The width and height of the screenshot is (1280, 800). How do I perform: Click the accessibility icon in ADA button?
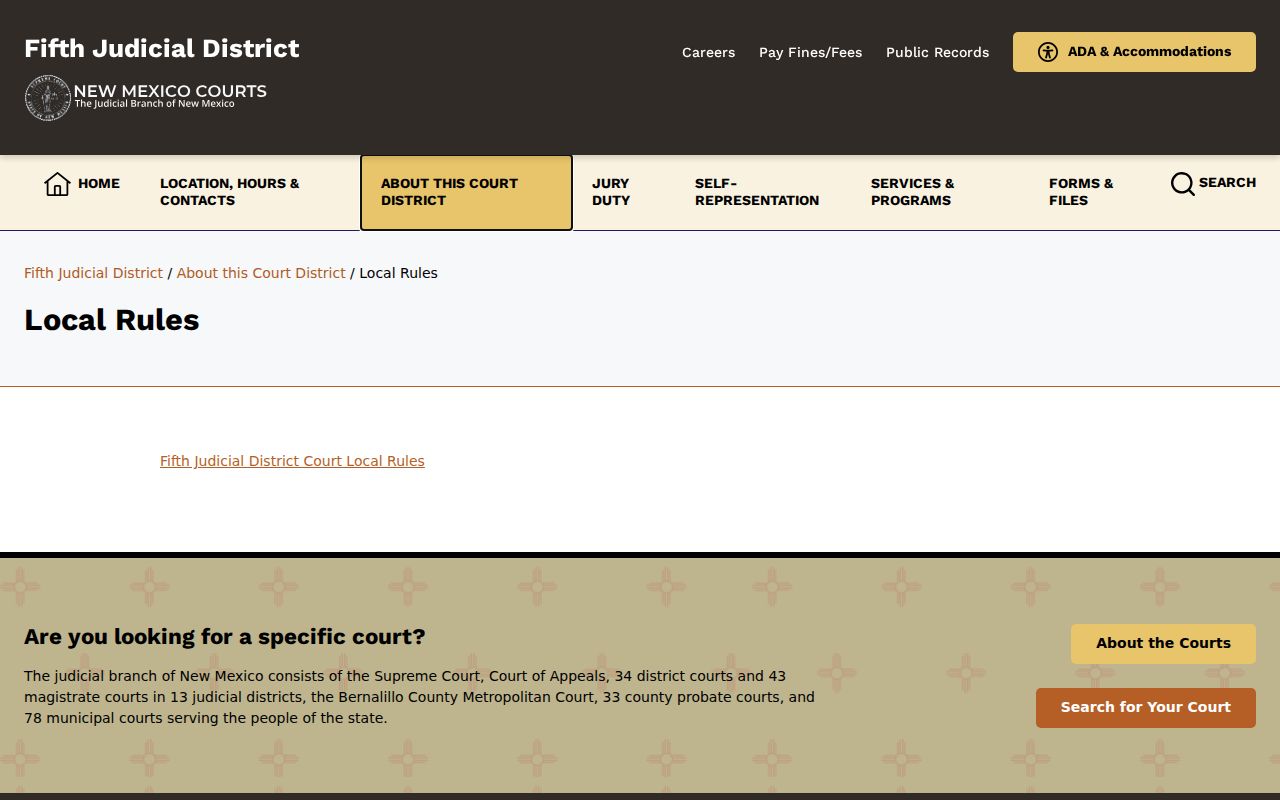1048,52
